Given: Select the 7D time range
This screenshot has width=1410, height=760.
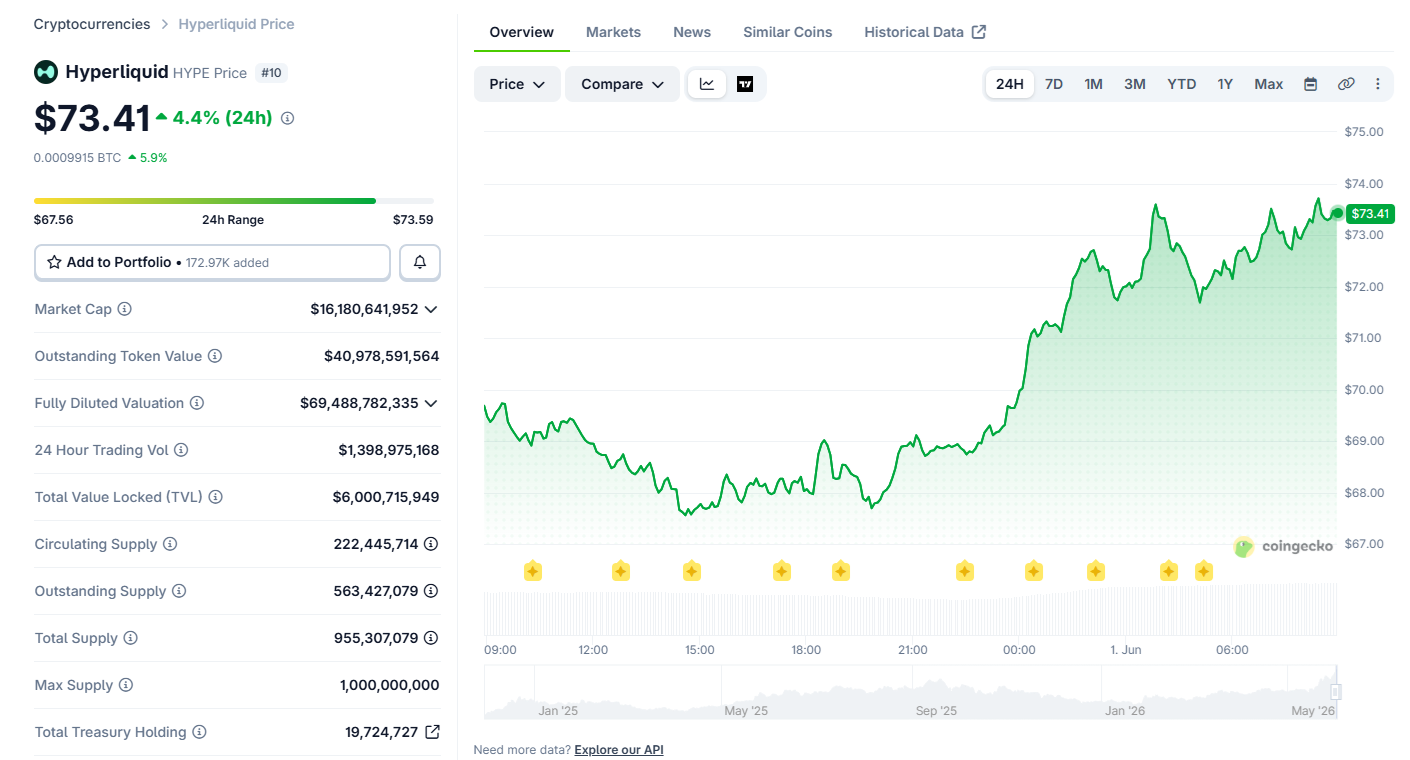Looking at the screenshot, I should click(1054, 84).
